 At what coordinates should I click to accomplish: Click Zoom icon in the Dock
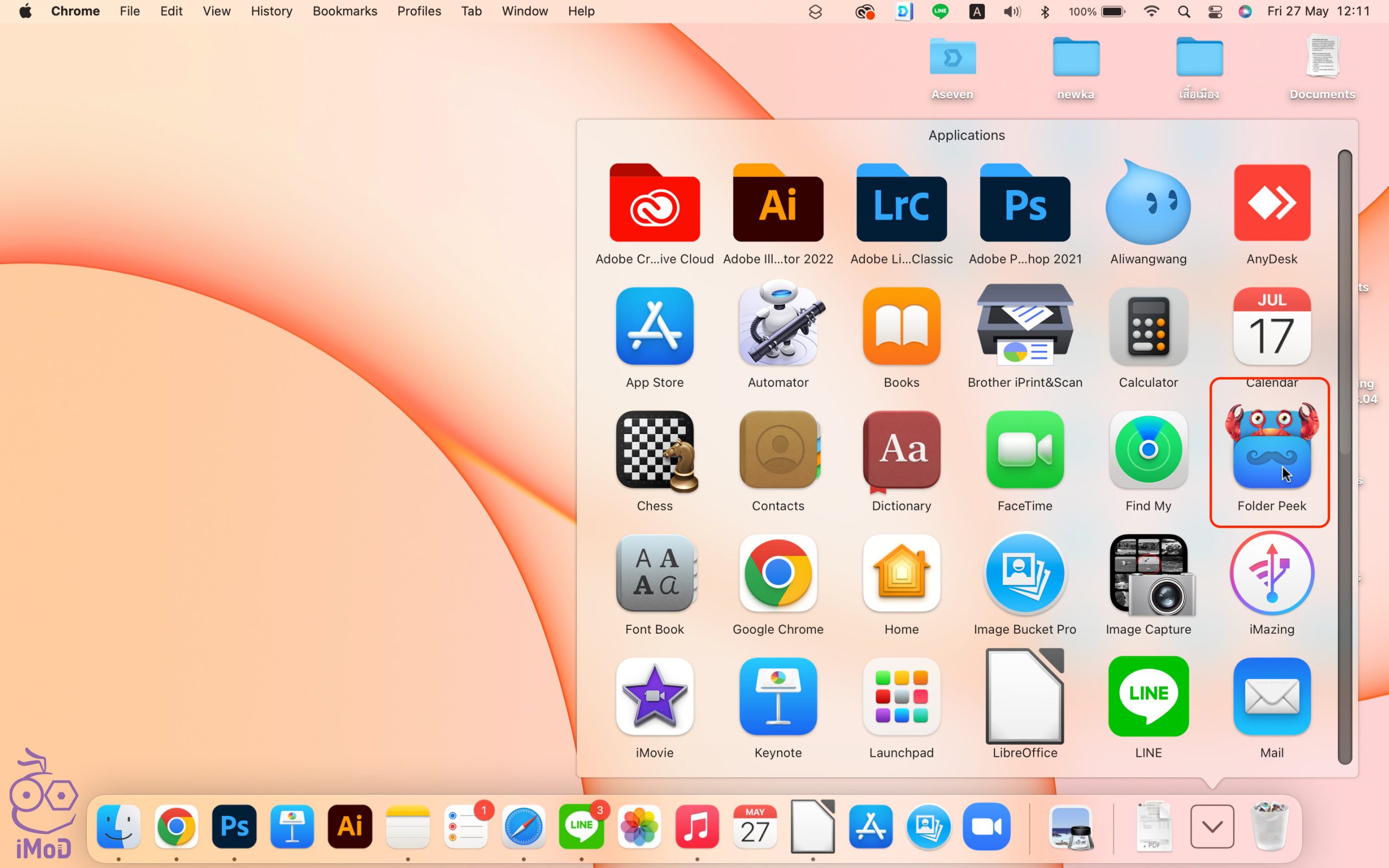point(986,827)
